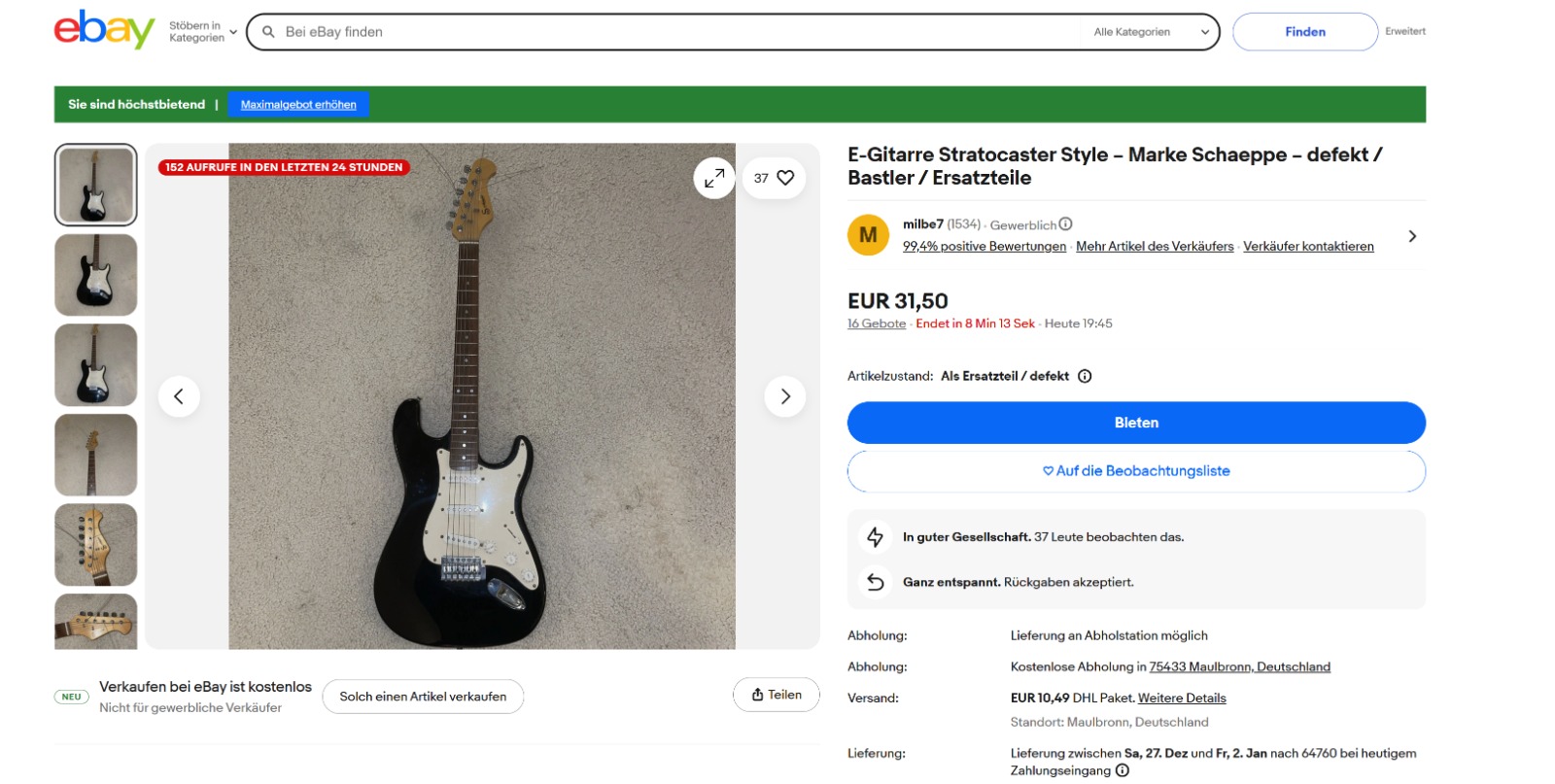Select the second guitar thumbnail
Screen dimensions: 1555x784
96,275
